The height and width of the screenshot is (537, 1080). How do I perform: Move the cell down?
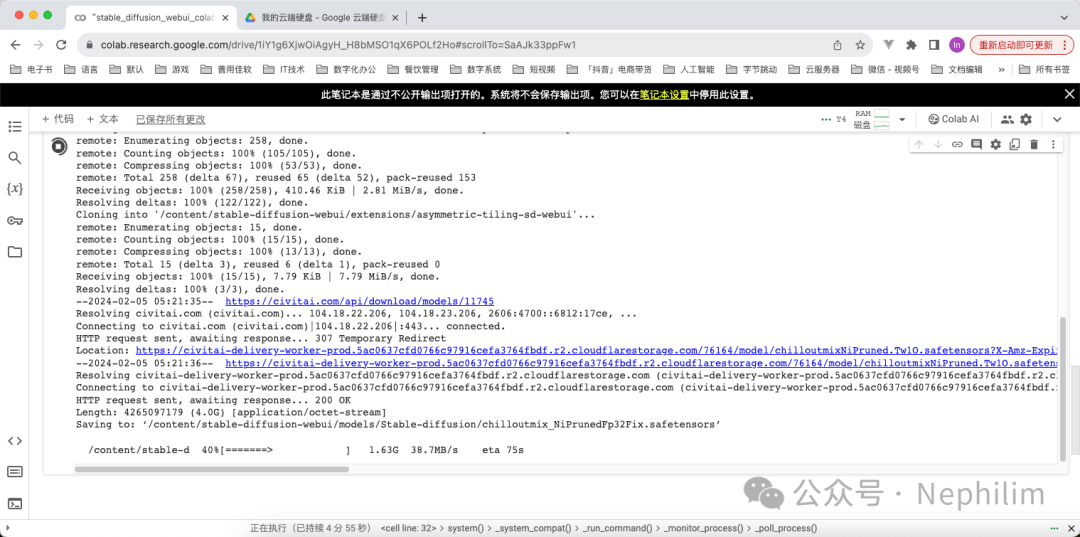pos(937,144)
